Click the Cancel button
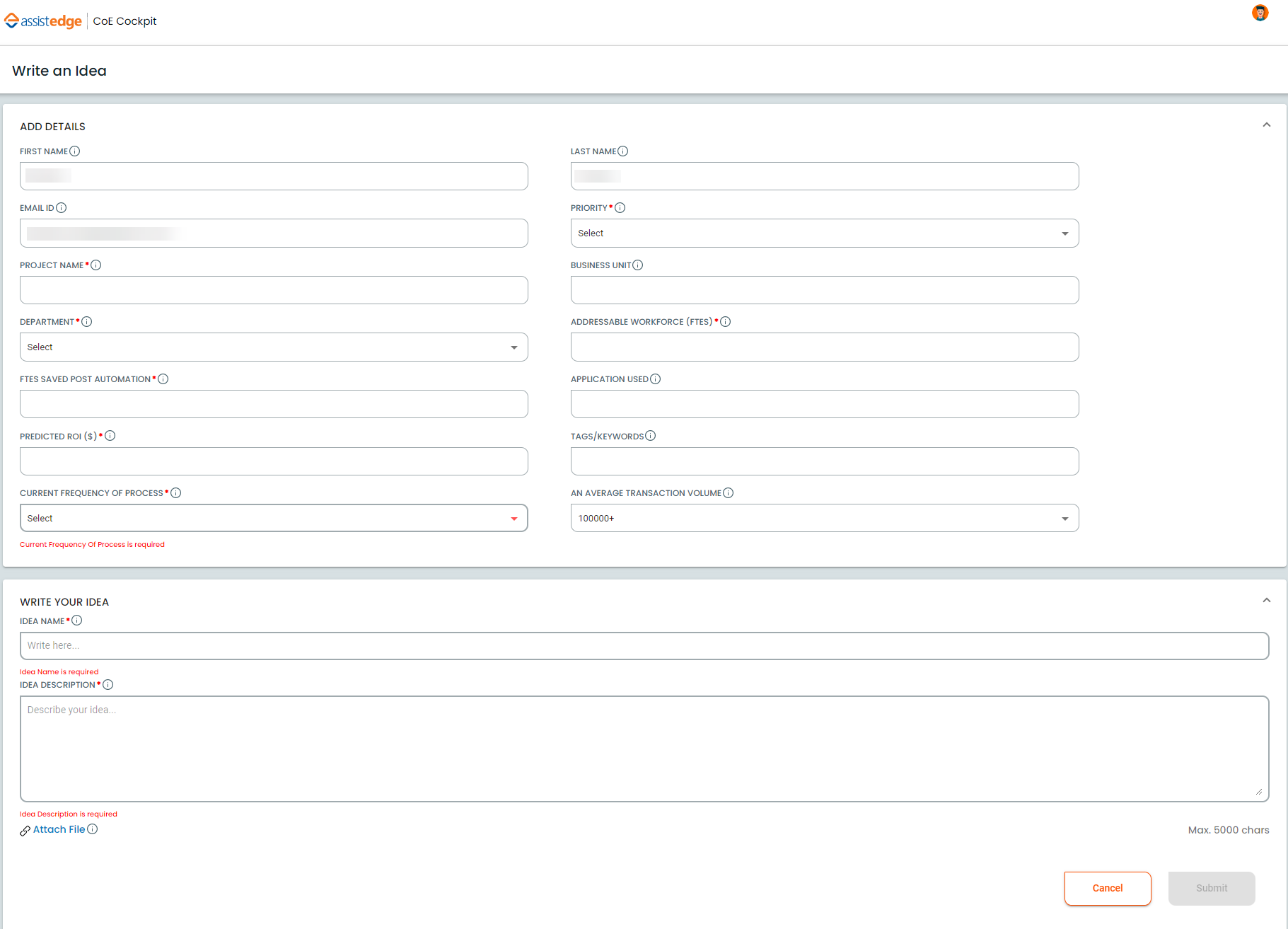1288x929 pixels. (1108, 889)
